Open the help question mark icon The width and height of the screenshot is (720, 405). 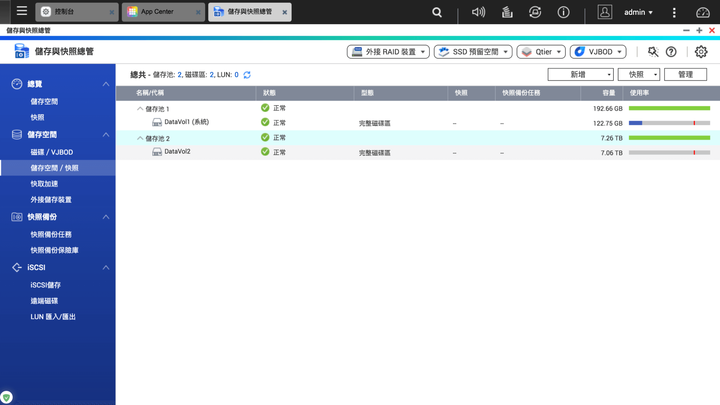point(671,52)
